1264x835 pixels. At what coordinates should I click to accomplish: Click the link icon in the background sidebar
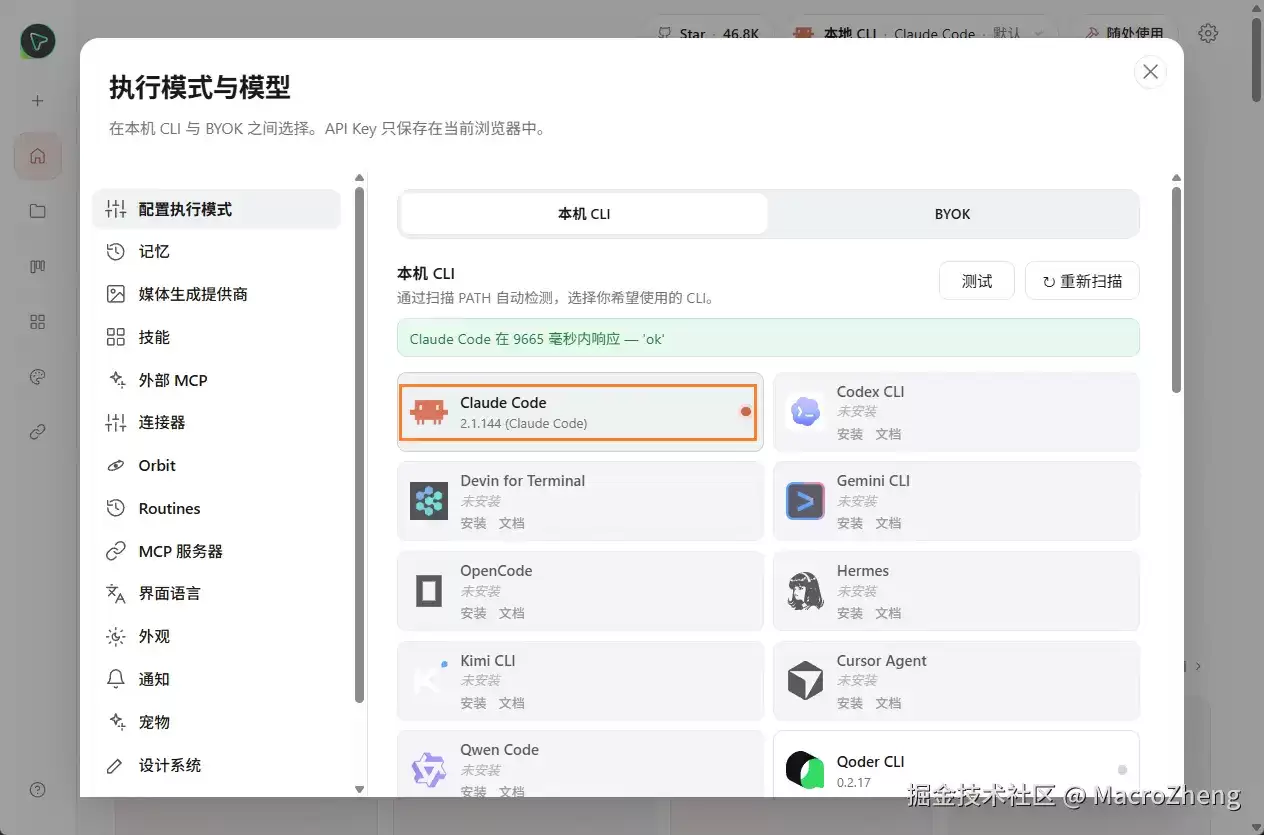pos(38,432)
